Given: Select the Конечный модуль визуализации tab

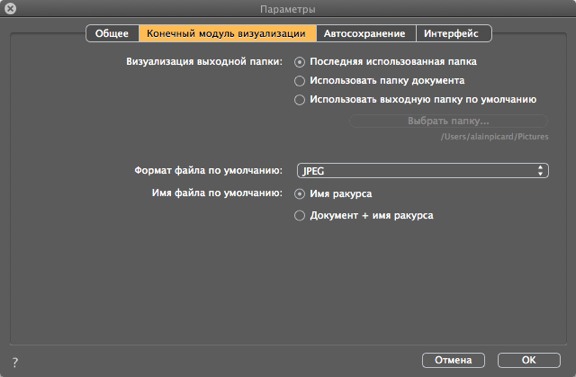Looking at the screenshot, I should pyautogui.click(x=227, y=33).
